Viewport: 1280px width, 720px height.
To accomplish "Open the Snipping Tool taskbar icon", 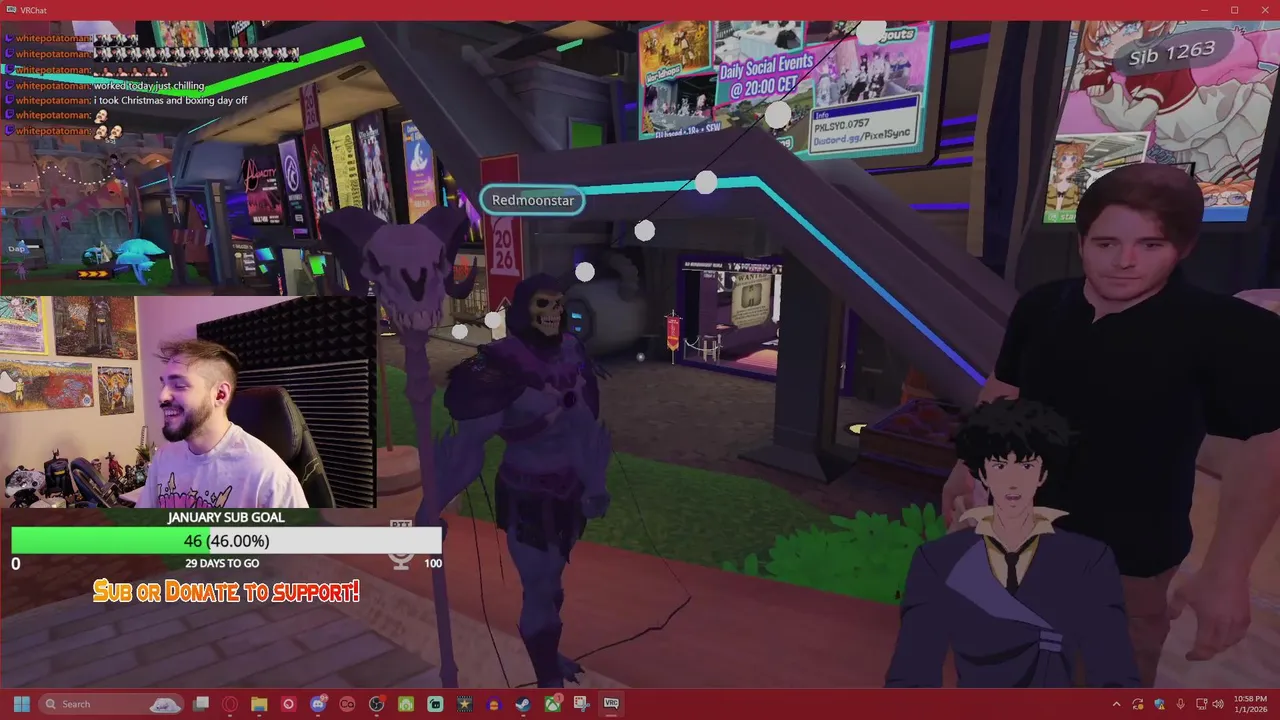I will pyautogui.click(x=582, y=704).
